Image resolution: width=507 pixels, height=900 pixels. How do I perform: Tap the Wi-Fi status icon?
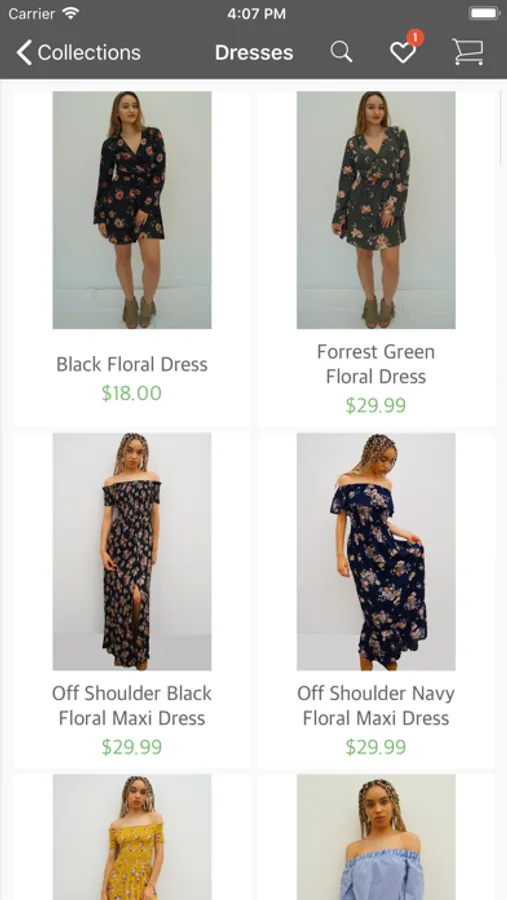tap(71, 13)
